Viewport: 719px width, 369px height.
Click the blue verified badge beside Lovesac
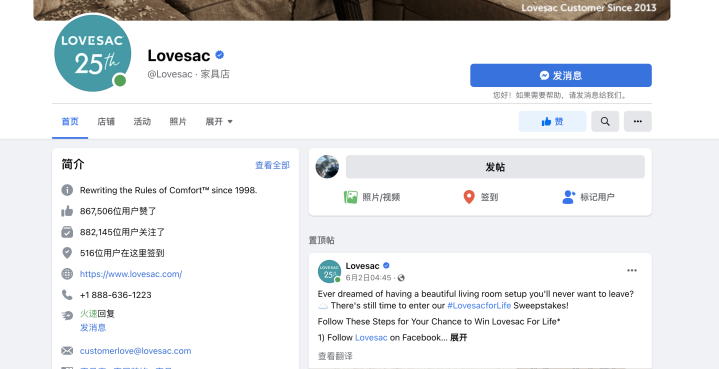220,55
